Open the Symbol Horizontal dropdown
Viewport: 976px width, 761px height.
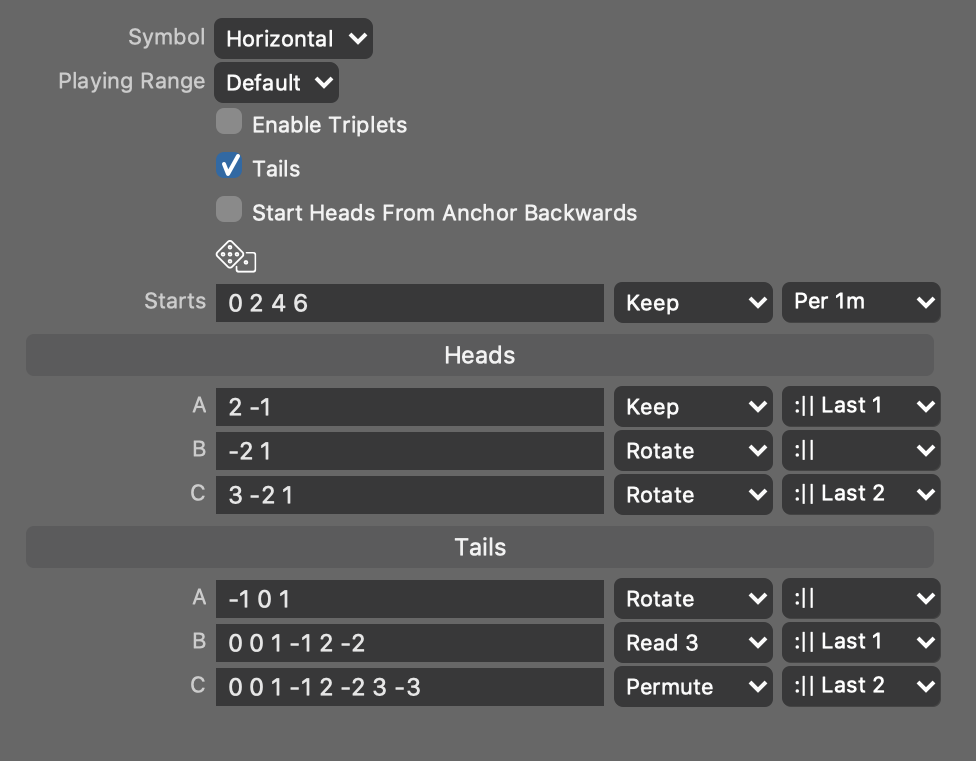pyautogui.click(x=293, y=39)
